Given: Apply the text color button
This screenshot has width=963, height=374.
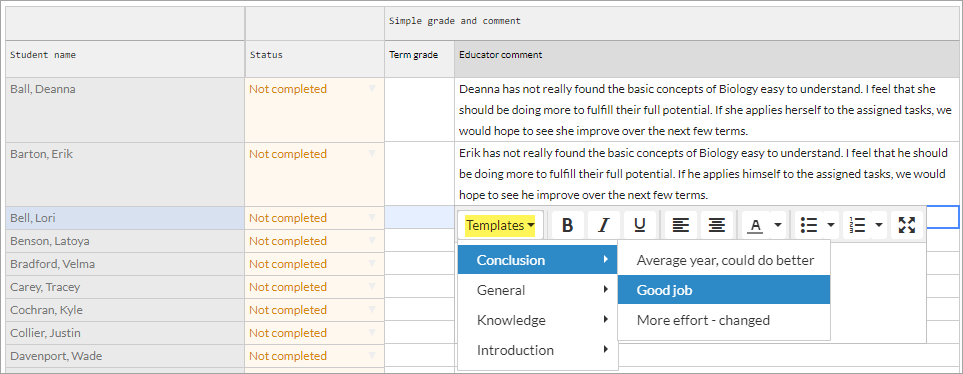Looking at the screenshot, I should pos(755,225).
